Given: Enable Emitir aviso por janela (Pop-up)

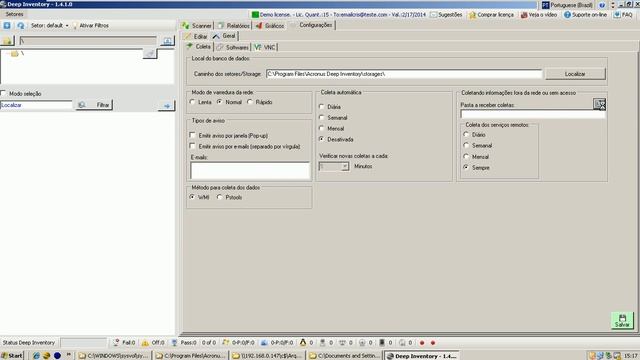Looking at the screenshot, I should [x=192, y=135].
